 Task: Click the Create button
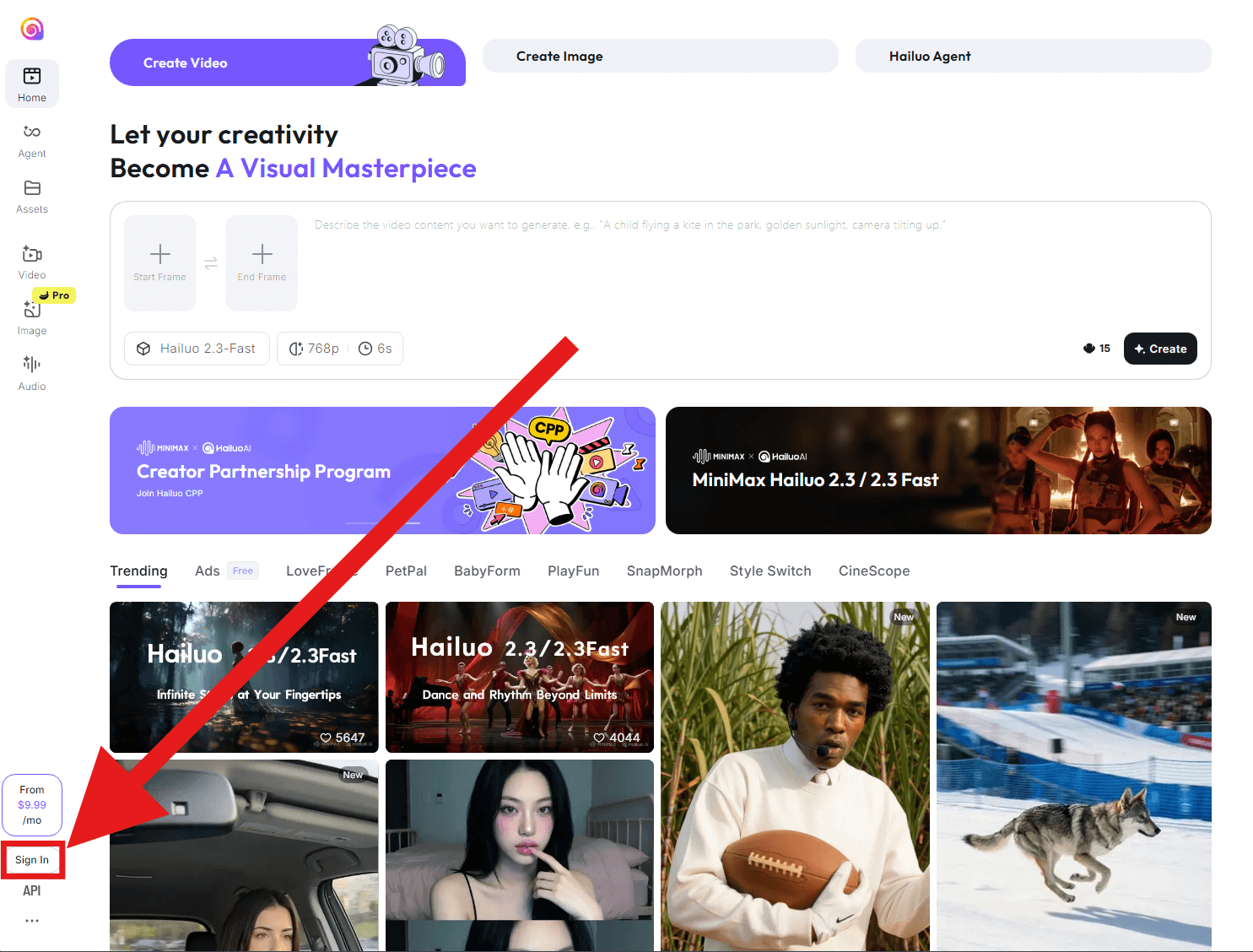(1159, 349)
